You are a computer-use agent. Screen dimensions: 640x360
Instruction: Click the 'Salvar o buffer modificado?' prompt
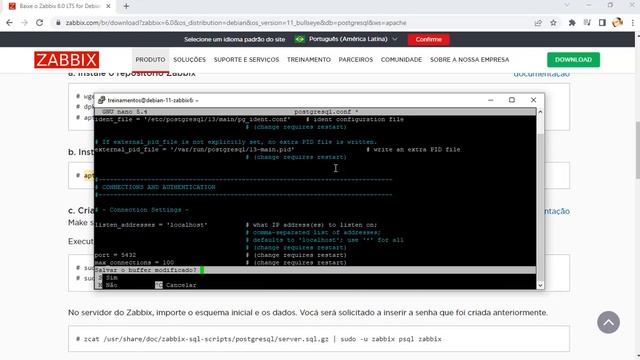point(146,270)
